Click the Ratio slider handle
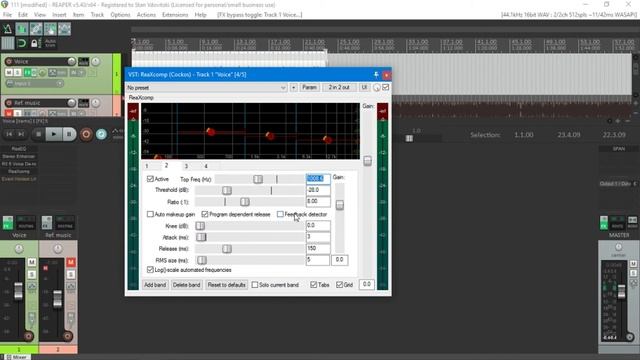640x360 pixels. [244, 202]
